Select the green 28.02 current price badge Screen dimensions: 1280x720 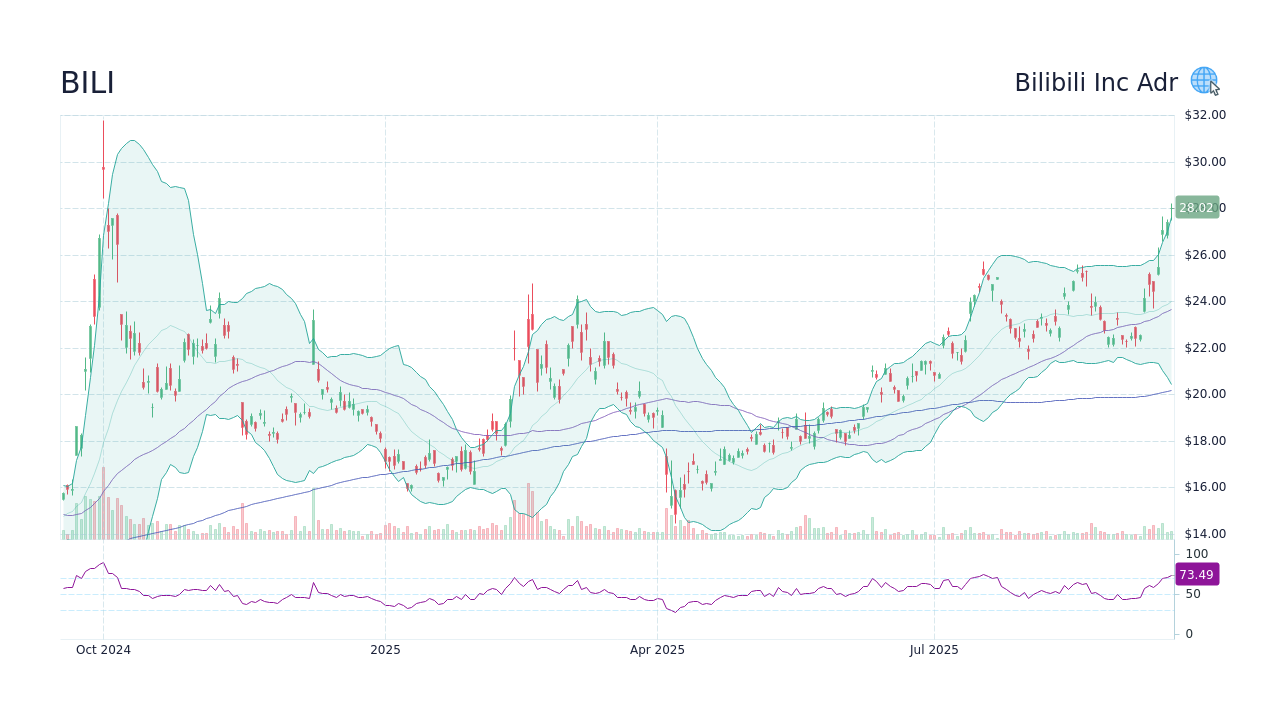(x=1196, y=208)
